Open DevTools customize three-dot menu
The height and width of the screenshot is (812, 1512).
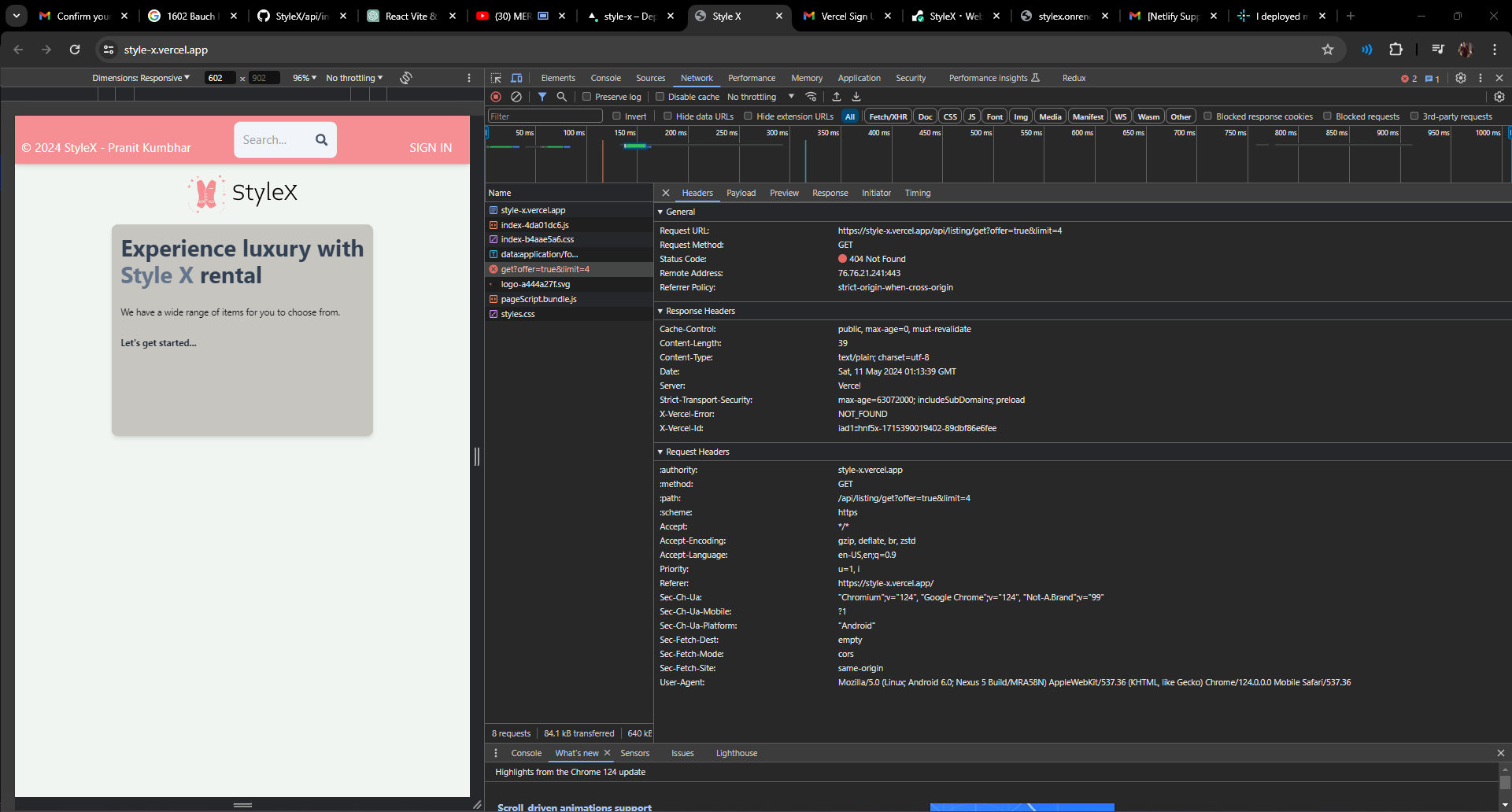(x=1481, y=78)
